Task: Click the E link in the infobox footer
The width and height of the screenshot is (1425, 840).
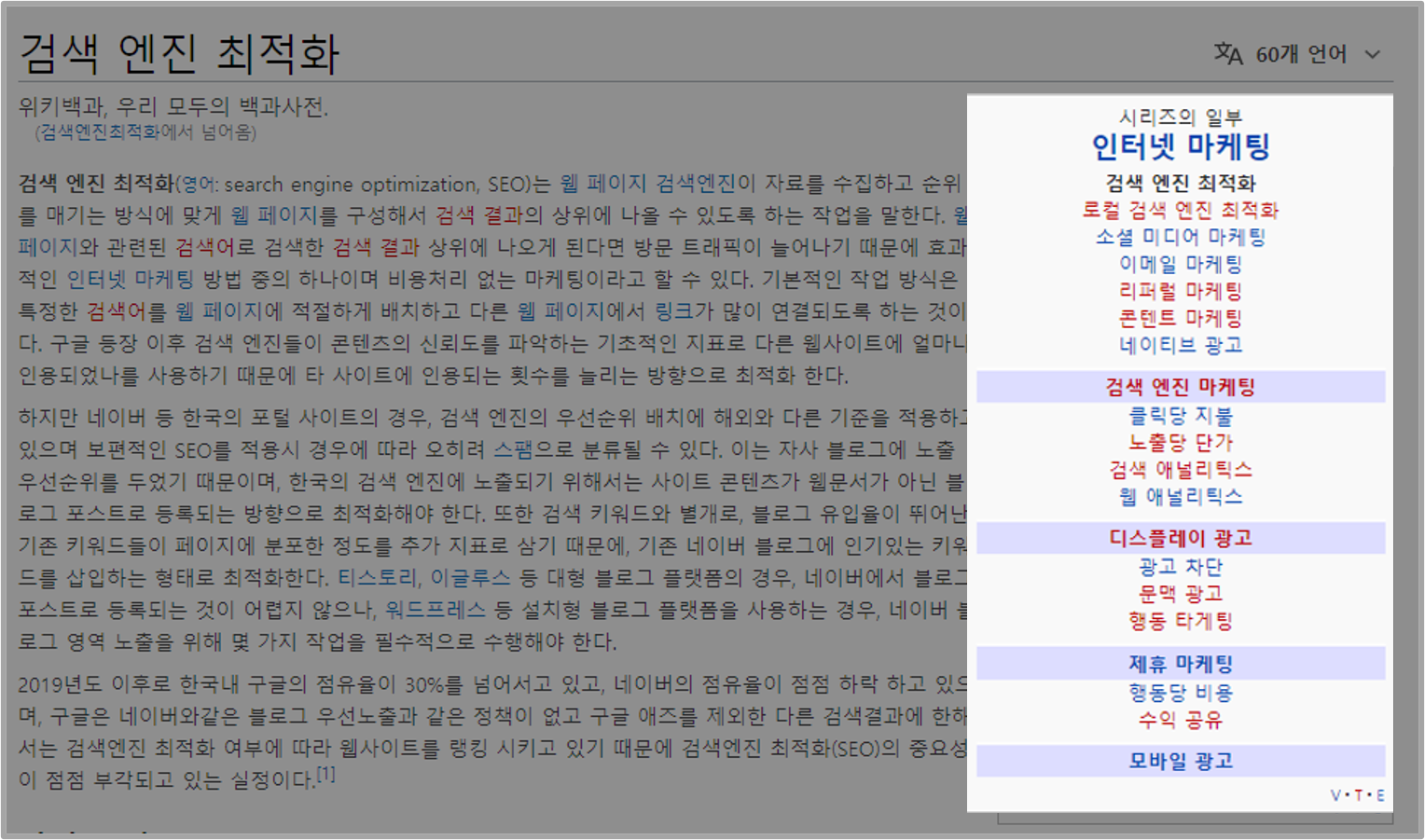Action: tap(1381, 795)
